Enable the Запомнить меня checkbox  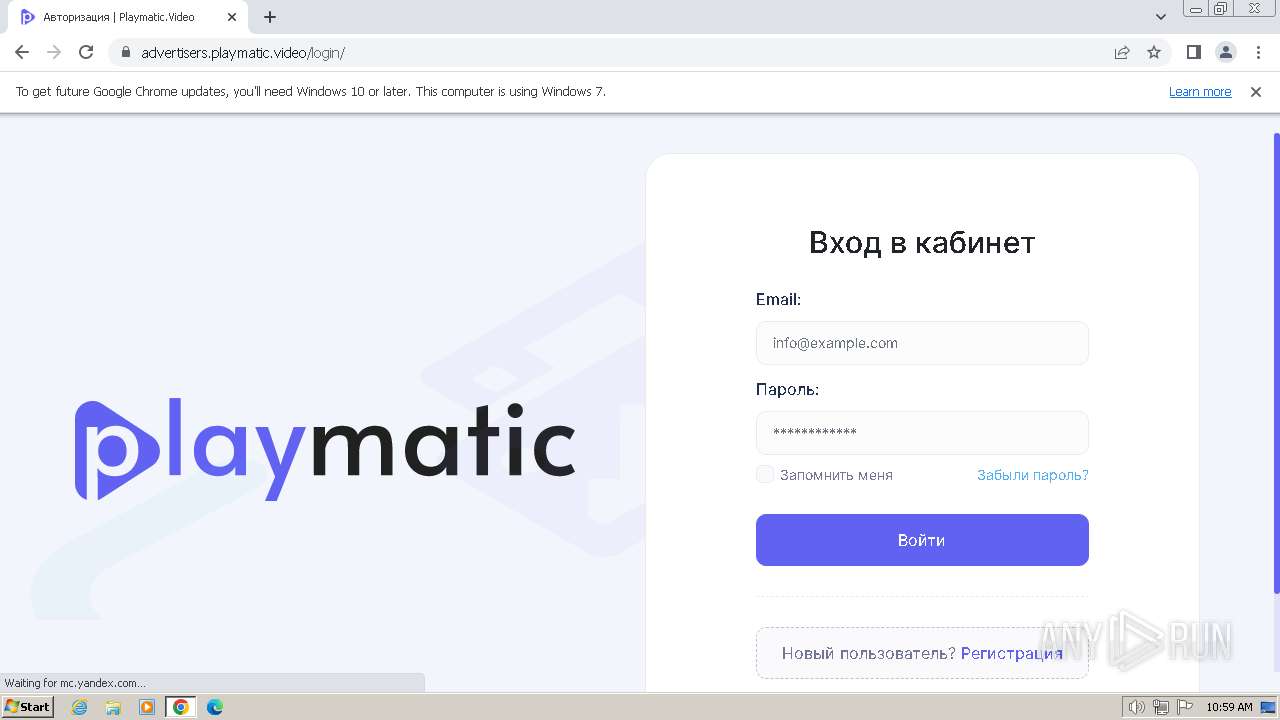pyautogui.click(x=765, y=474)
